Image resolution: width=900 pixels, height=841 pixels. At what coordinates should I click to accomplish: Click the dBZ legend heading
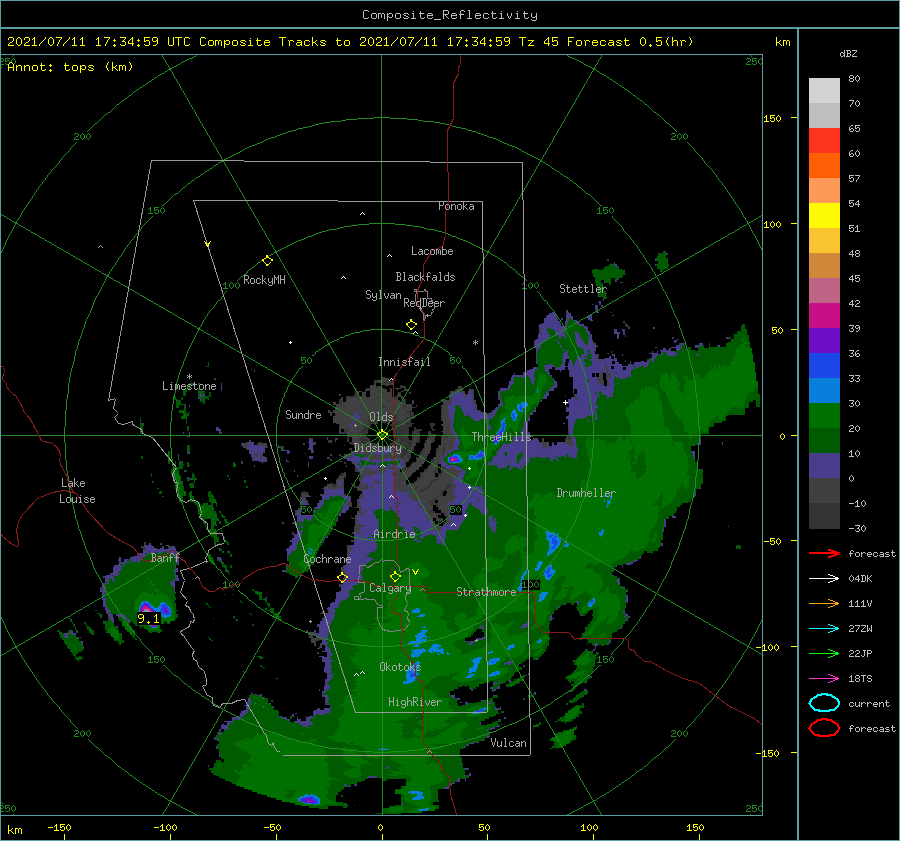(848, 53)
